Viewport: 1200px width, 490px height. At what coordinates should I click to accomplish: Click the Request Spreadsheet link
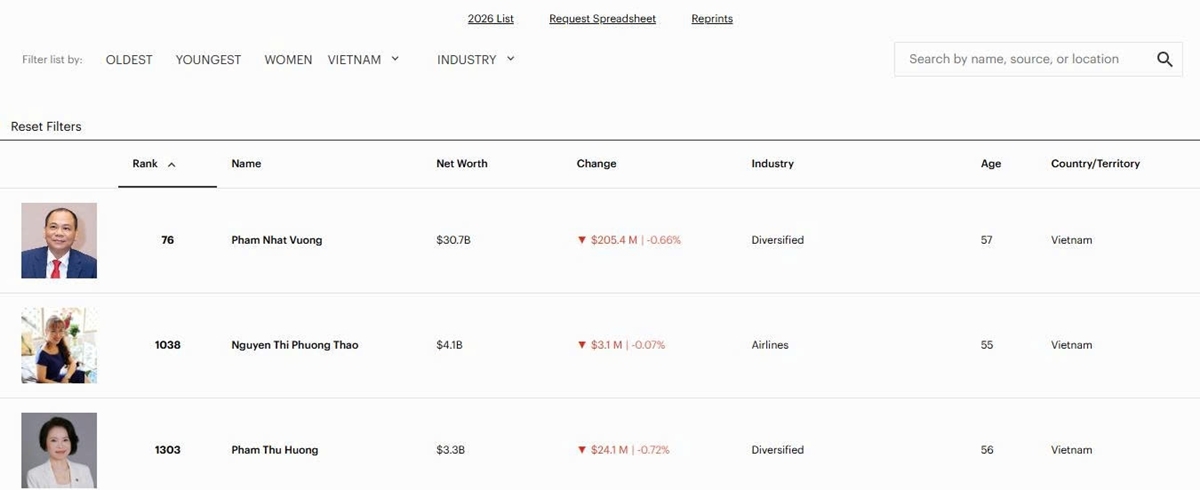[x=602, y=19]
